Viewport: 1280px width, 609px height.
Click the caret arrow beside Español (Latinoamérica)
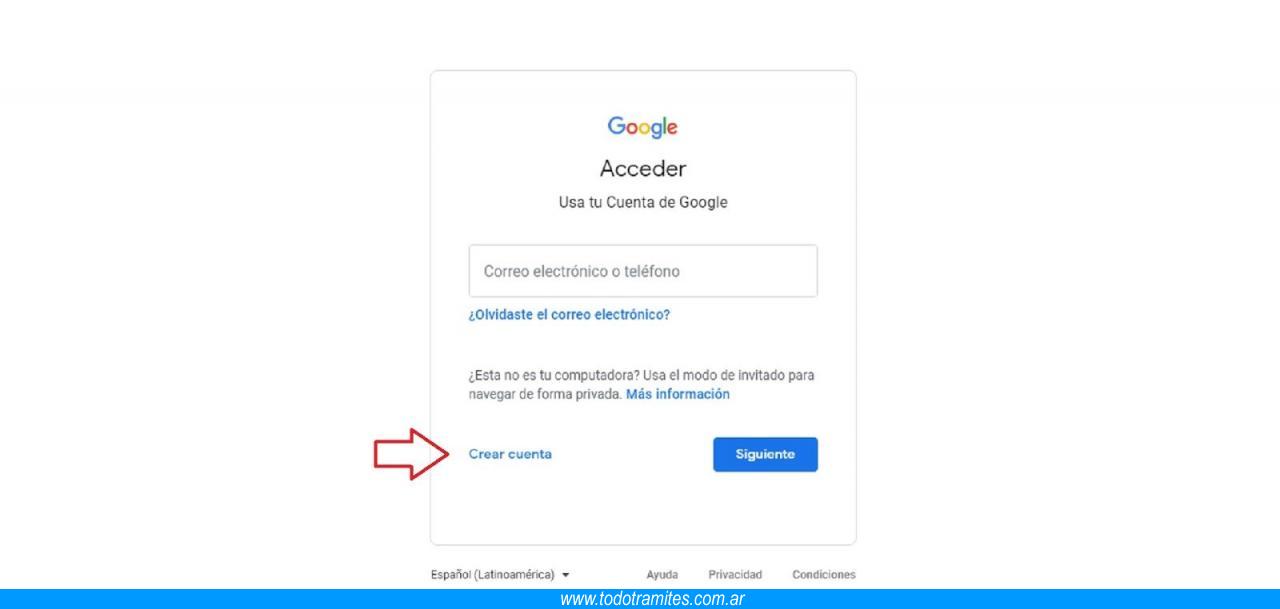click(566, 575)
